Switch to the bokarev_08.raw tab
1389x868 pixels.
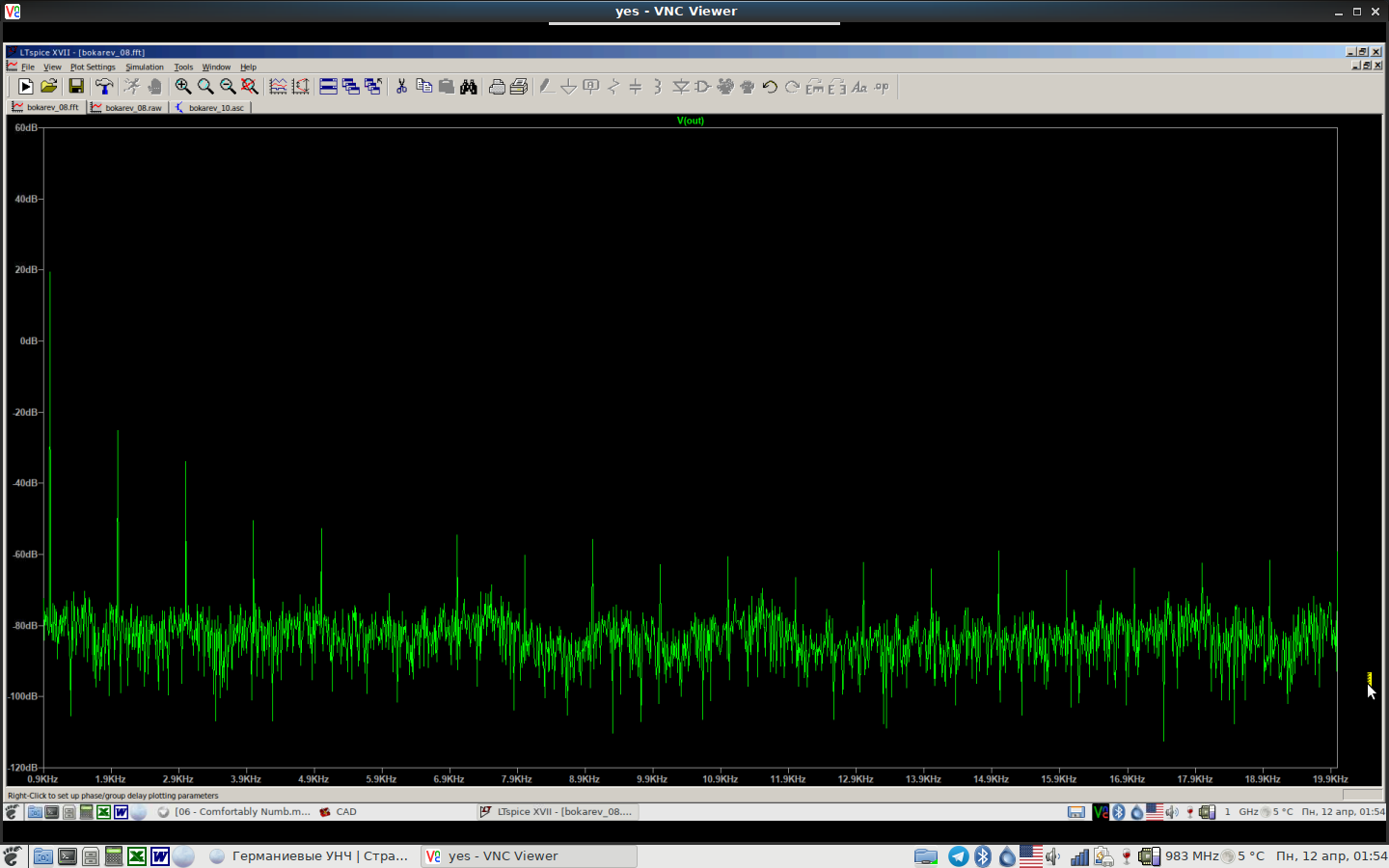tap(129, 108)
